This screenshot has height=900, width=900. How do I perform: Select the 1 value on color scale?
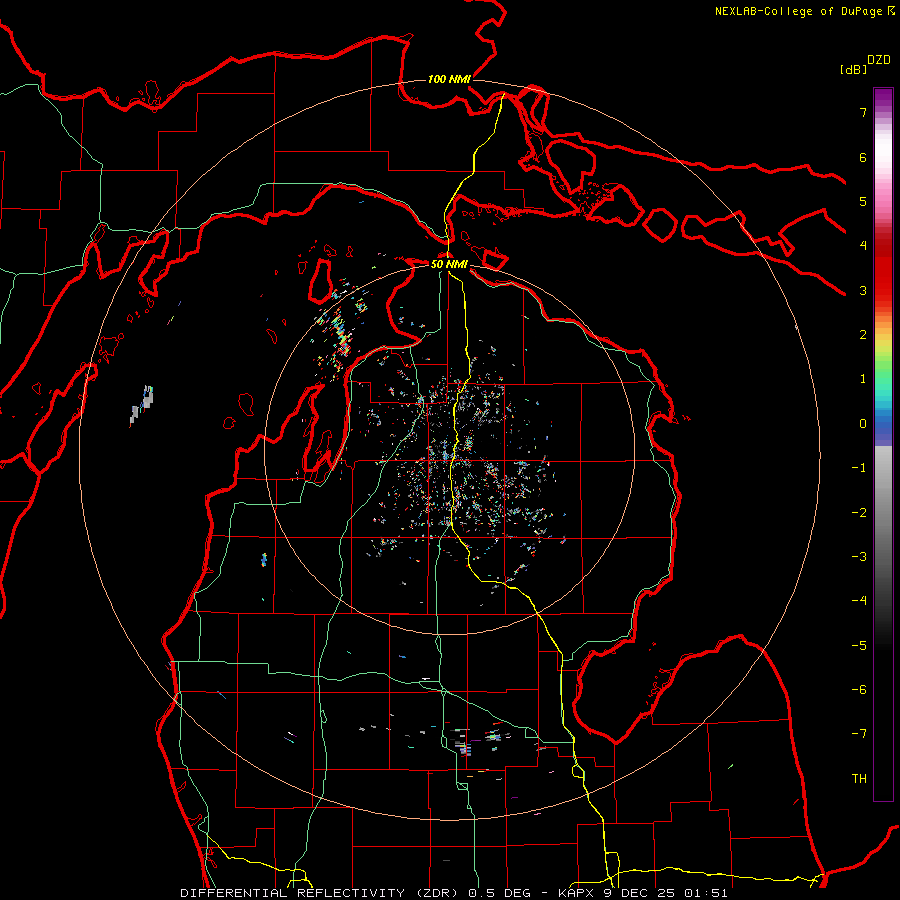863,379
